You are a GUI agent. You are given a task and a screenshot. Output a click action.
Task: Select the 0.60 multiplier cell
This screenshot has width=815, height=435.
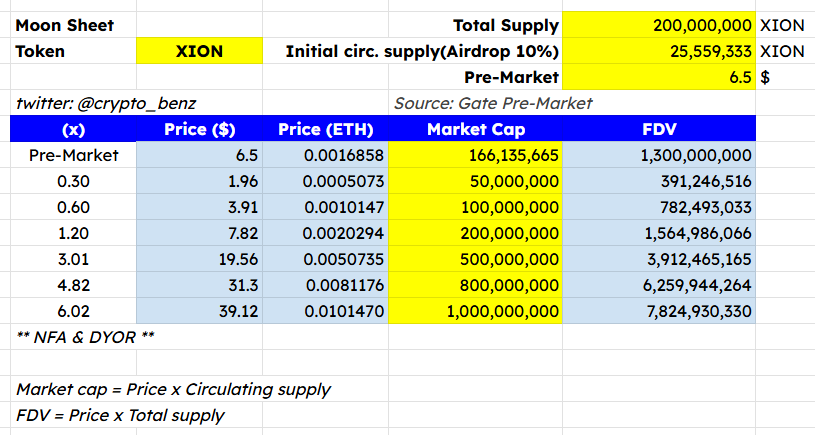[73, 207]
